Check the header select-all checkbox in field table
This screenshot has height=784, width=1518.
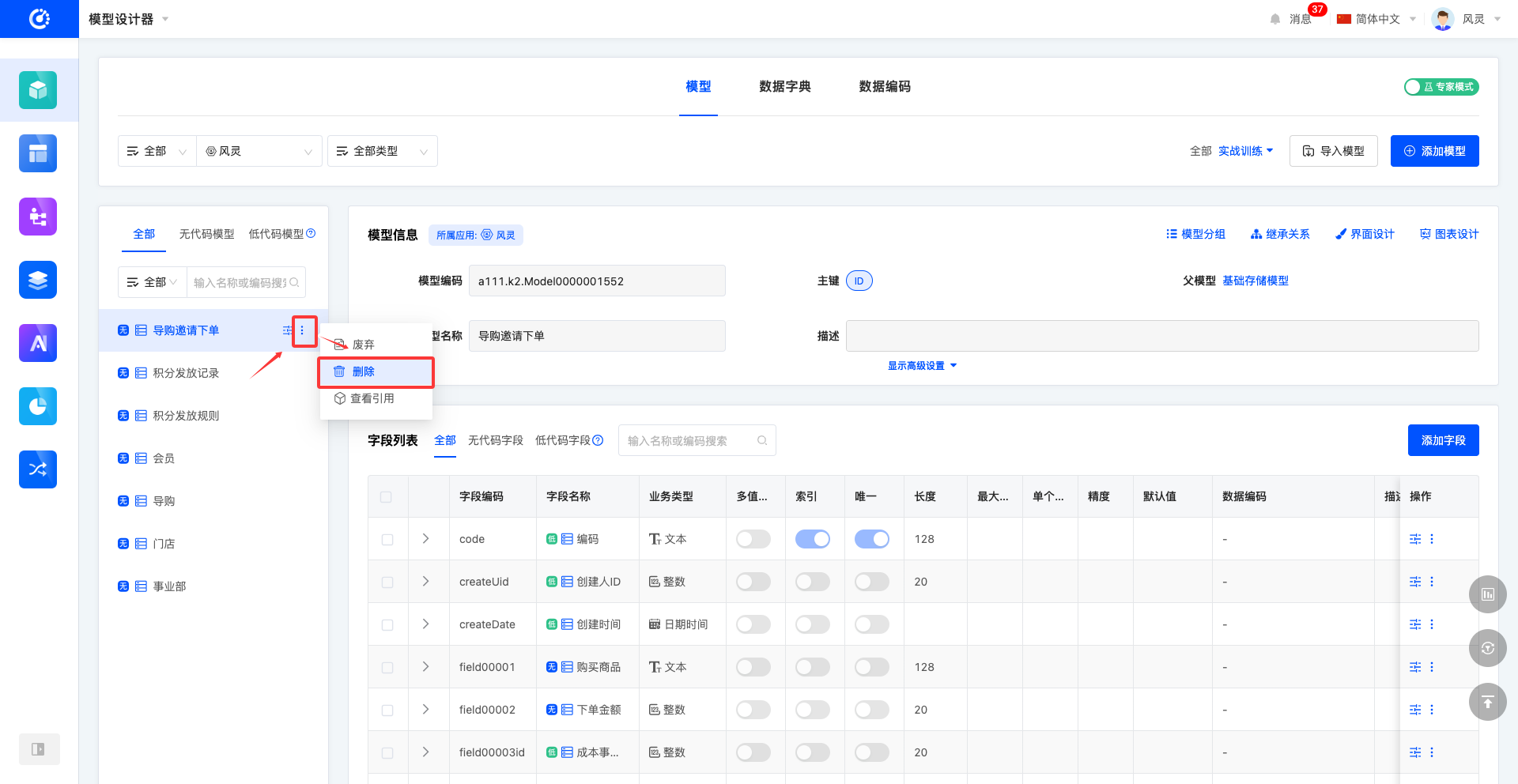click(x=386, y=497)
